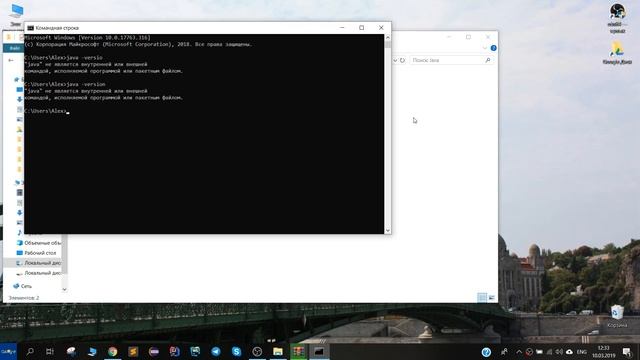The width and height of the screenshot is (640, 360).
Task: Go back in Explorer navigation
Action: pos(11,60)
